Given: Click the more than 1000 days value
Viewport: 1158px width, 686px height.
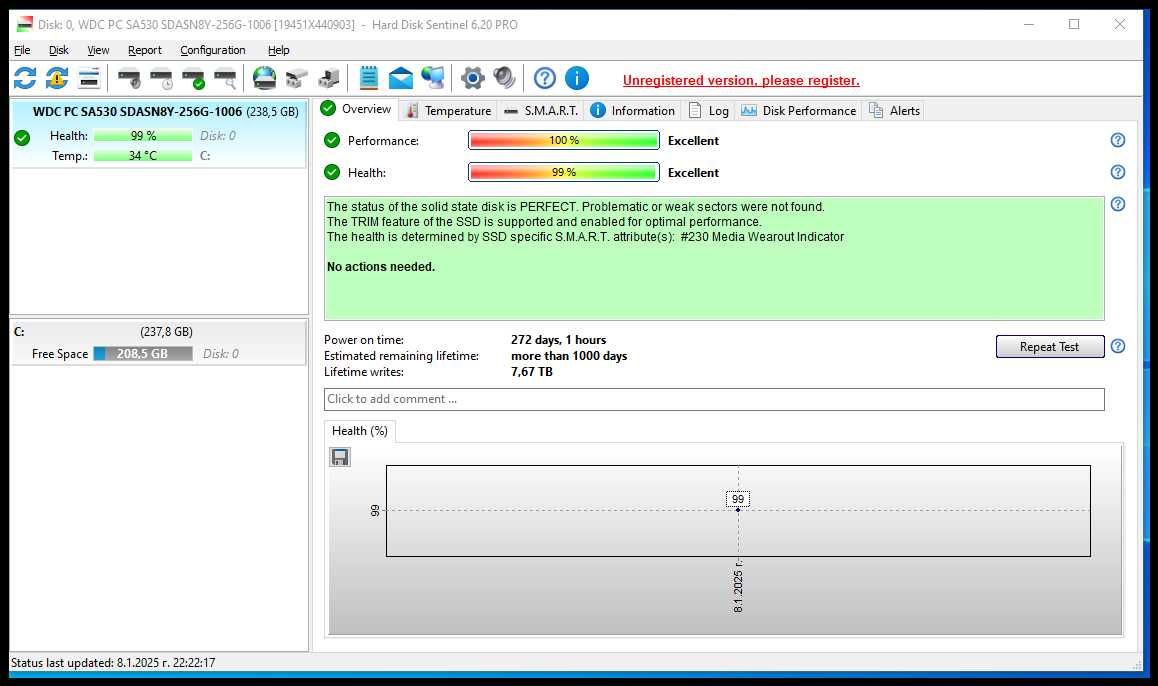Looking at the screenshot, I should tap(569, 356).
